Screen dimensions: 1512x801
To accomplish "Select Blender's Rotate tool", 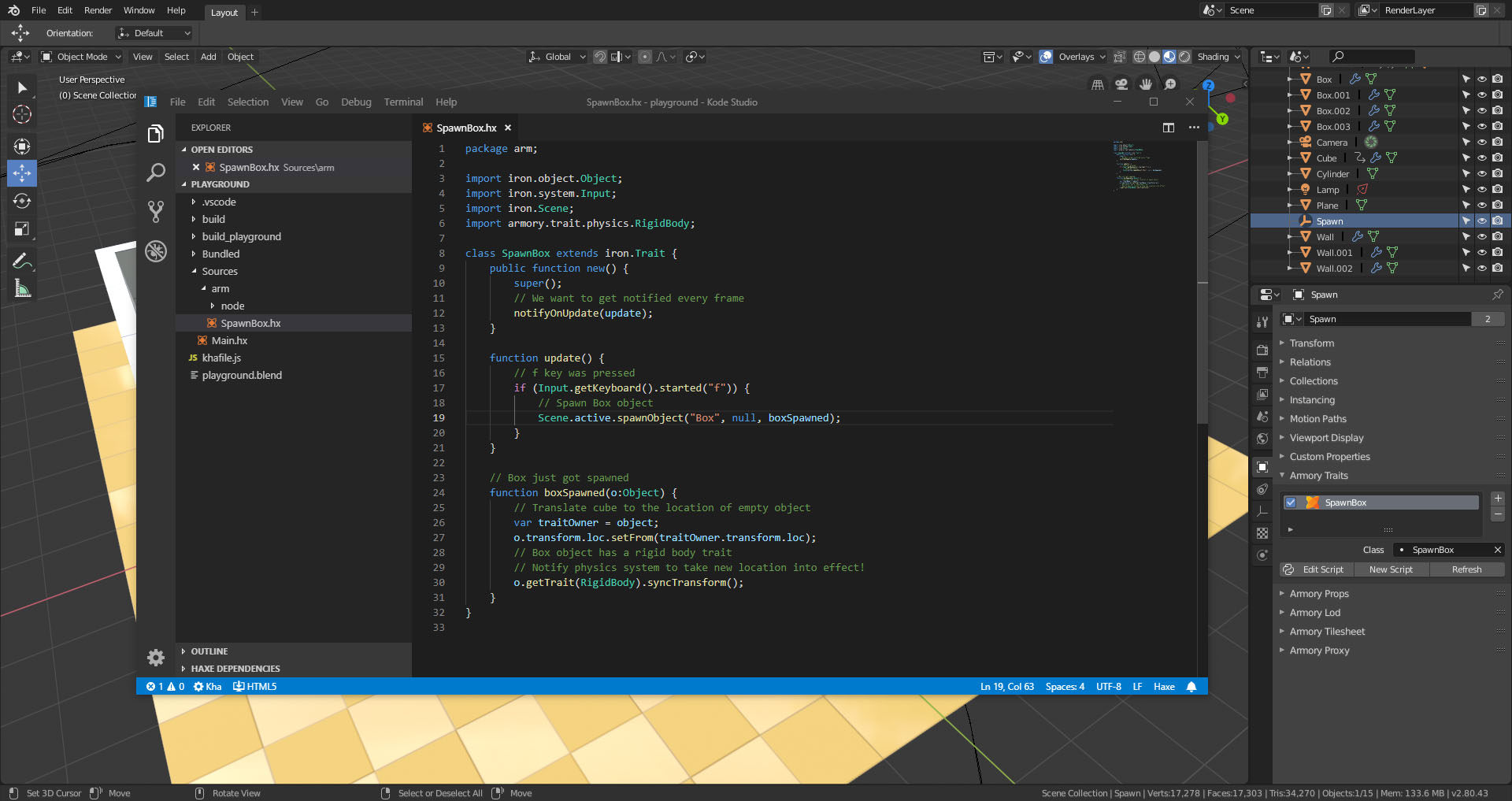I will point(22,201).
